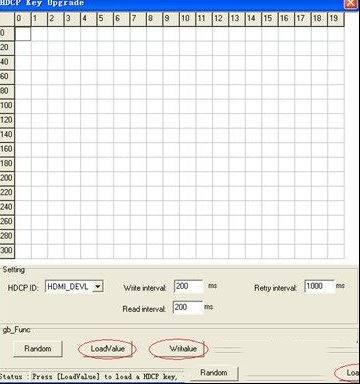Select column header 17
This screenshot has height=384, width=360.
303,19
